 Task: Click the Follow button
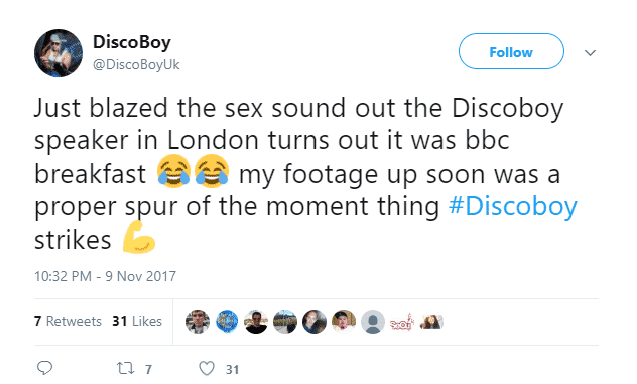coord(511,52)
